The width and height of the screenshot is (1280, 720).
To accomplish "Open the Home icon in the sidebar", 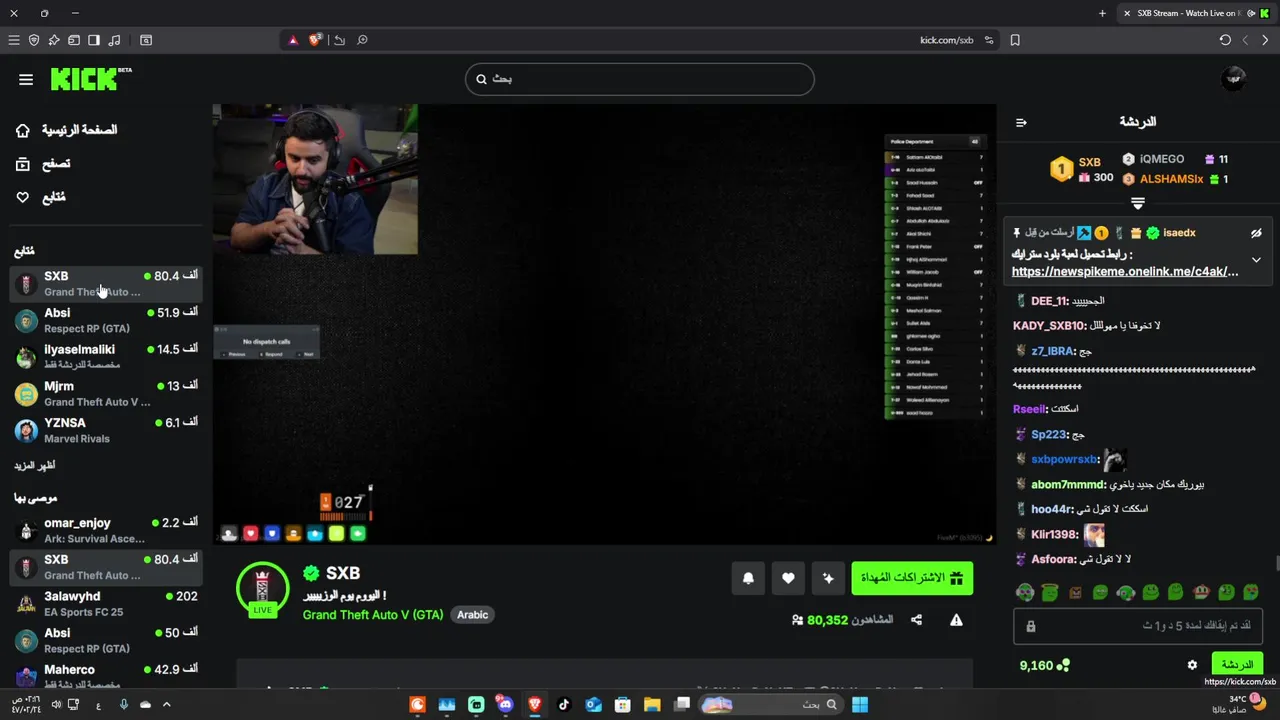I will click(23, 130).
